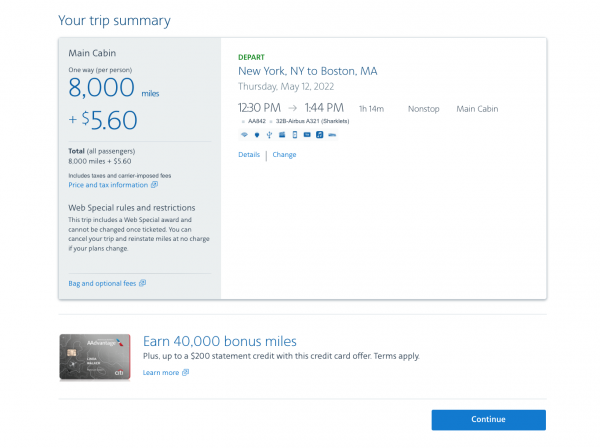Open Price and tax information link

coord(109,185)
